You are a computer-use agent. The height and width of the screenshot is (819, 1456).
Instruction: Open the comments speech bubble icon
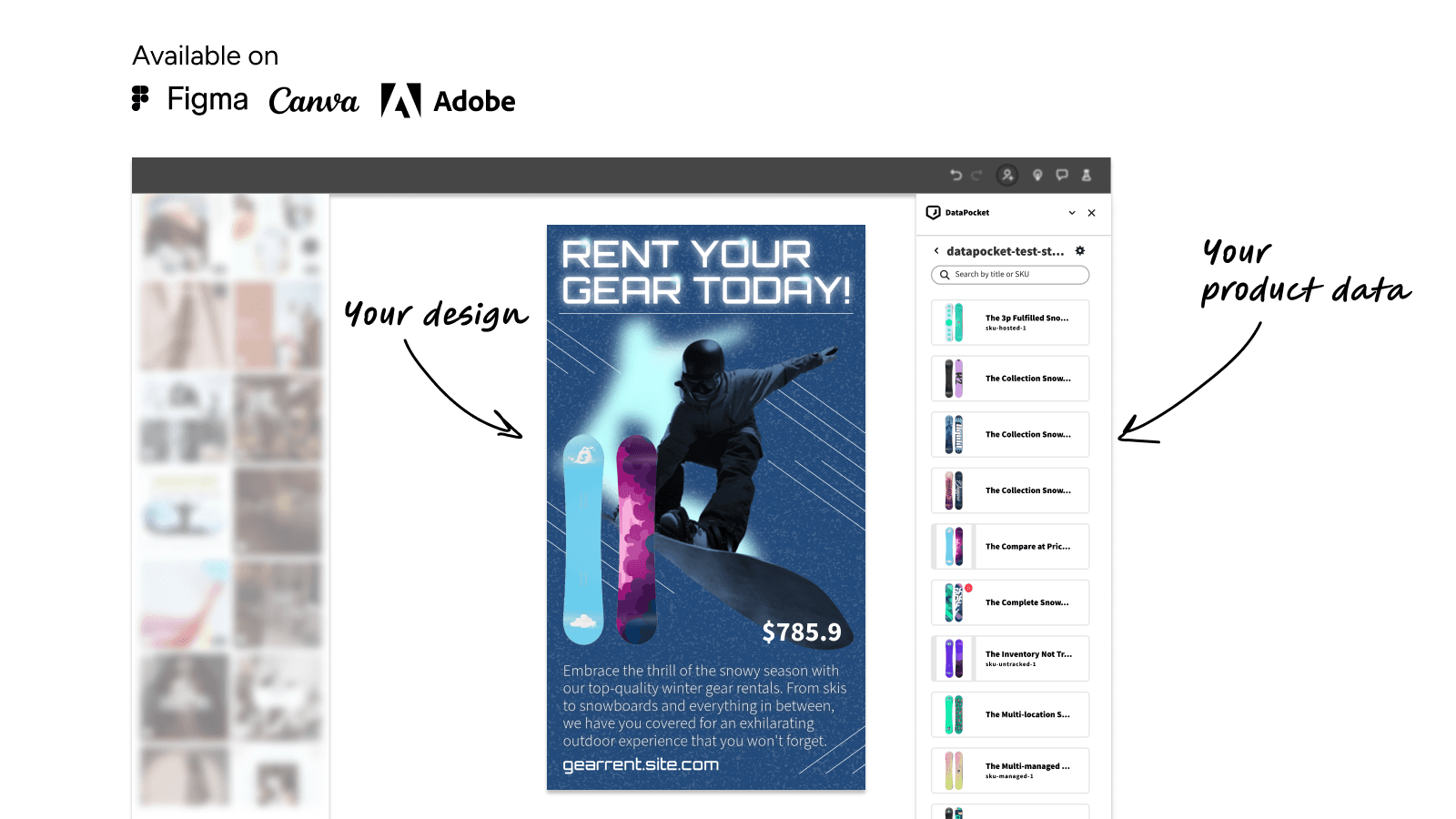pyautogui.click(x=1062, y=176)
